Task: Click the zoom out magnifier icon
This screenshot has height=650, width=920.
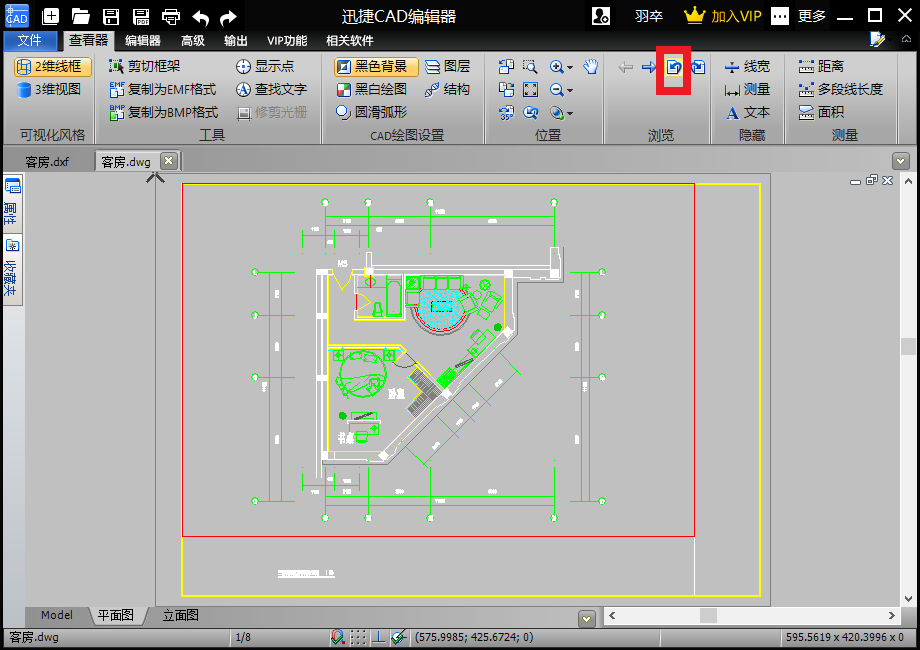Action: [x=557, y=90]
